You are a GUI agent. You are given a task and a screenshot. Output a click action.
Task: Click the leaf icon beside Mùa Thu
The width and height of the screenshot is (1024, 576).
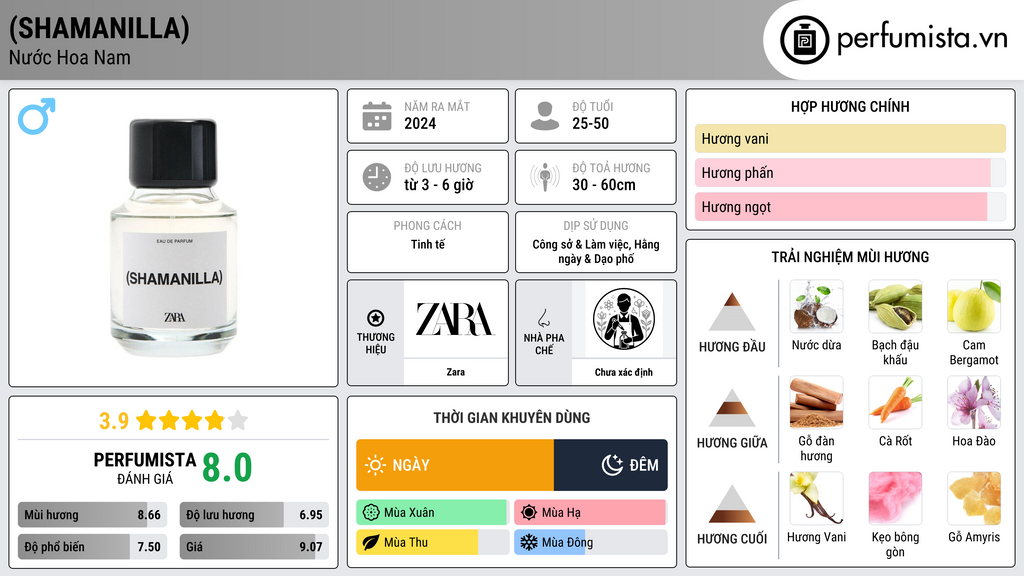pyautogui.click(x=371, y=542)
